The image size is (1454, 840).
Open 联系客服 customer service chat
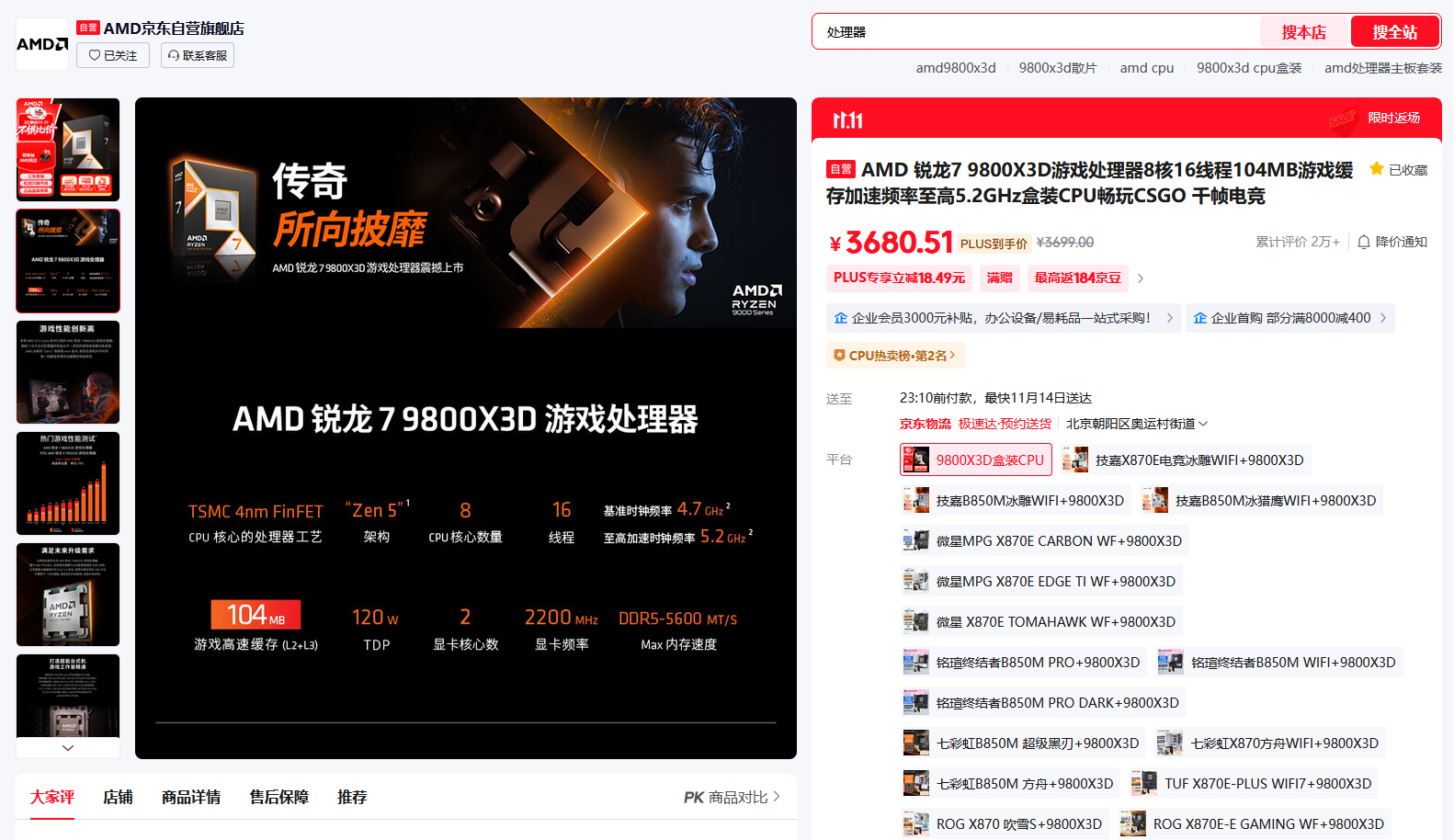click(x=197, y=55)
